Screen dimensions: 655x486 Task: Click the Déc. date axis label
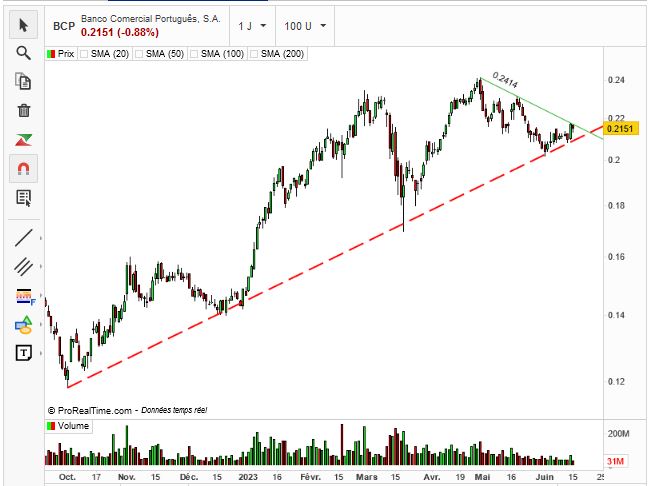[189, 477]
